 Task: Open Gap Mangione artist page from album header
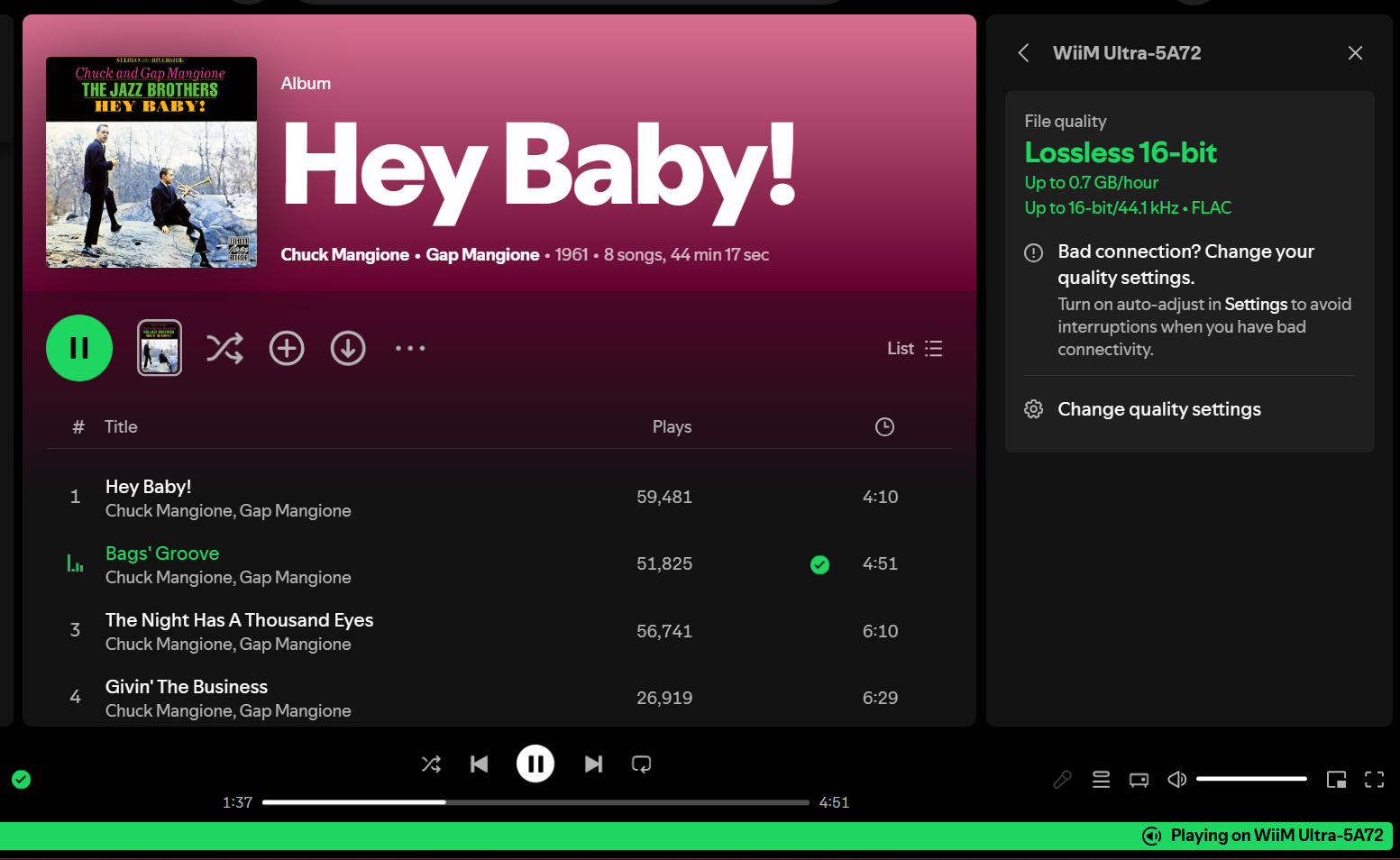tap(482, 255)
